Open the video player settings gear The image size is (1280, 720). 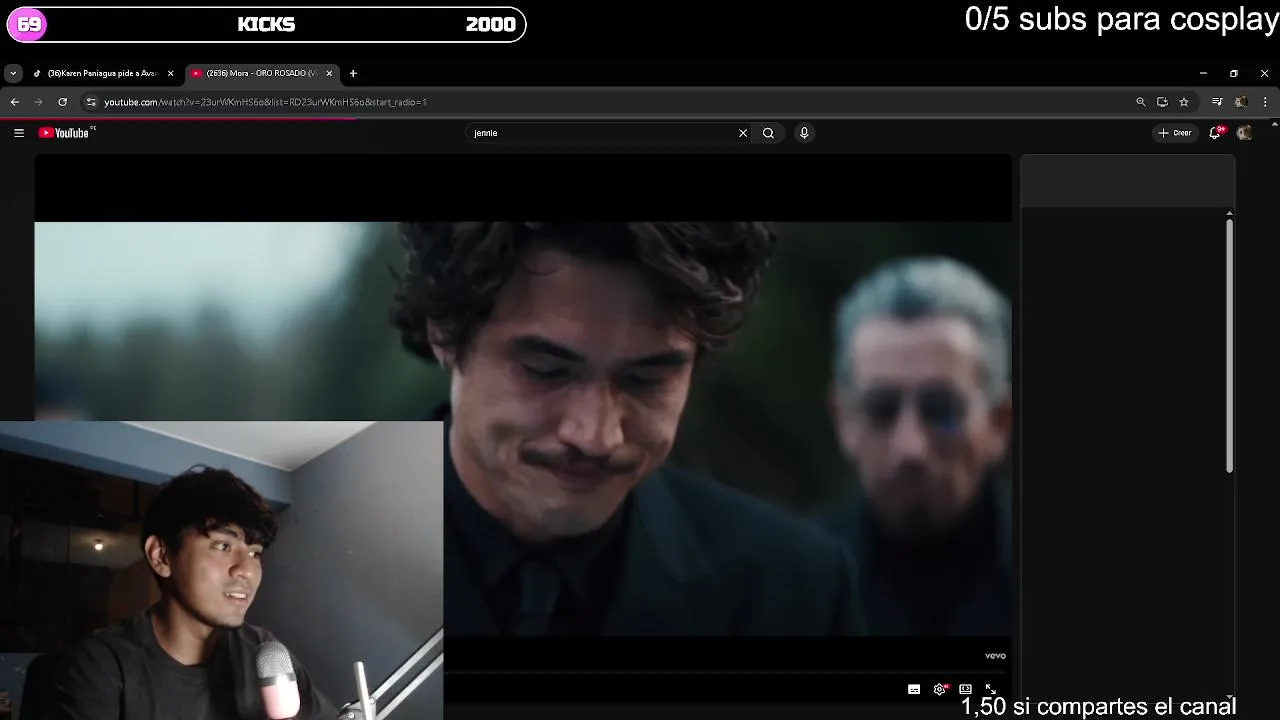tap(940, 689)
